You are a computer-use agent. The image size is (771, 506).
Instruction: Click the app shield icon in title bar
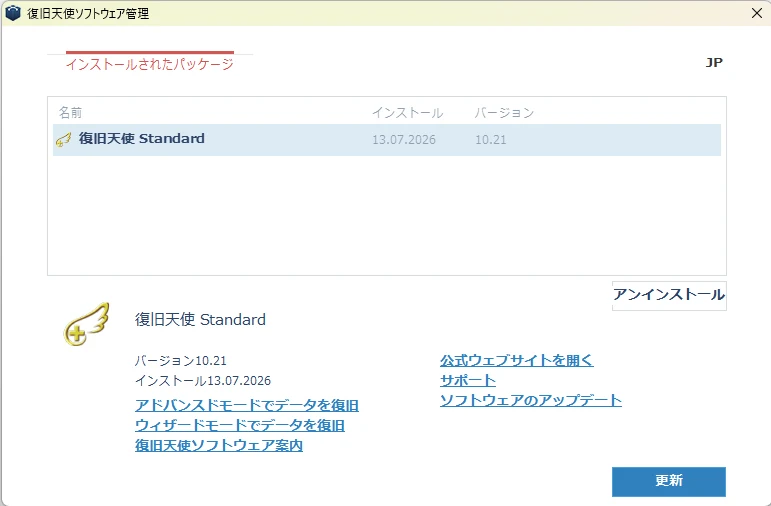point(13,13)
